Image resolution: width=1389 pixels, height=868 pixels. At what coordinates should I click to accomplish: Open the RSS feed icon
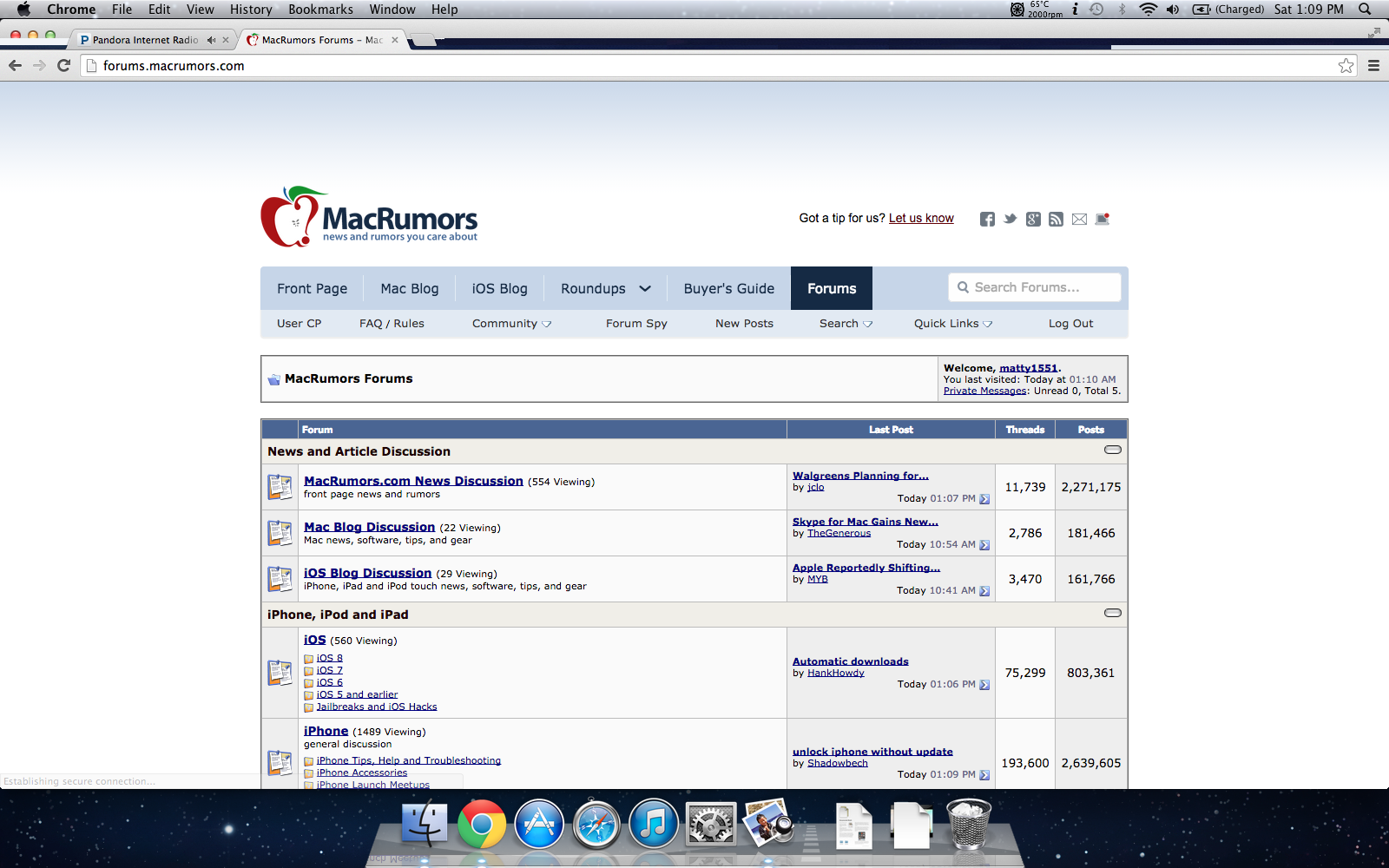tap(1056, 219)
